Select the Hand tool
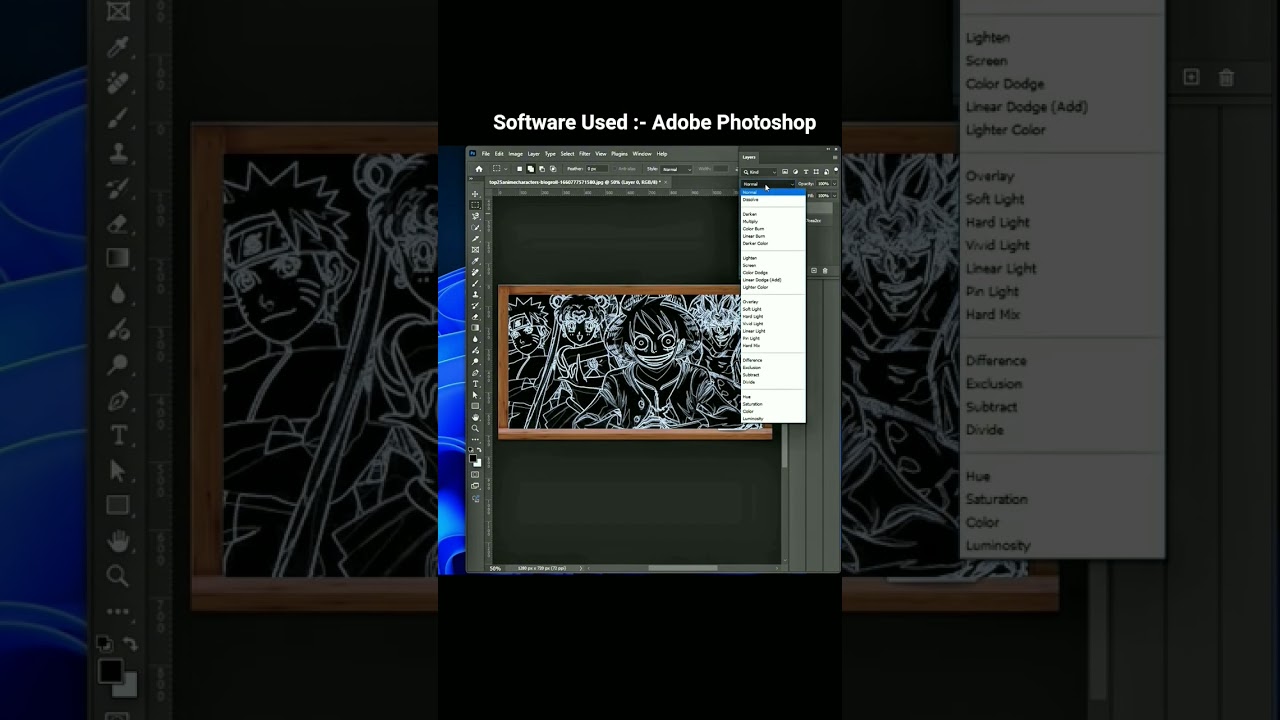The image size is (1280, 720). pyautogui.click(x=475, y=417)
